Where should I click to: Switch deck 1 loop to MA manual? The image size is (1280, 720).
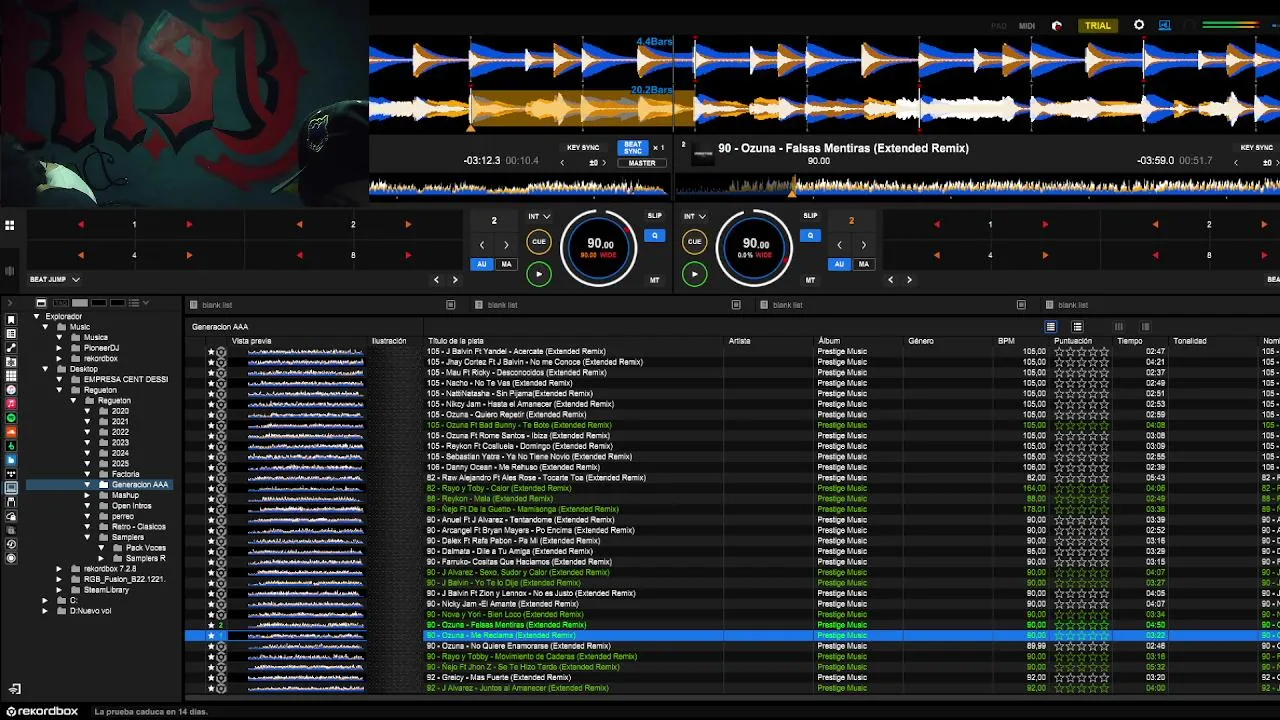[506, 264]
